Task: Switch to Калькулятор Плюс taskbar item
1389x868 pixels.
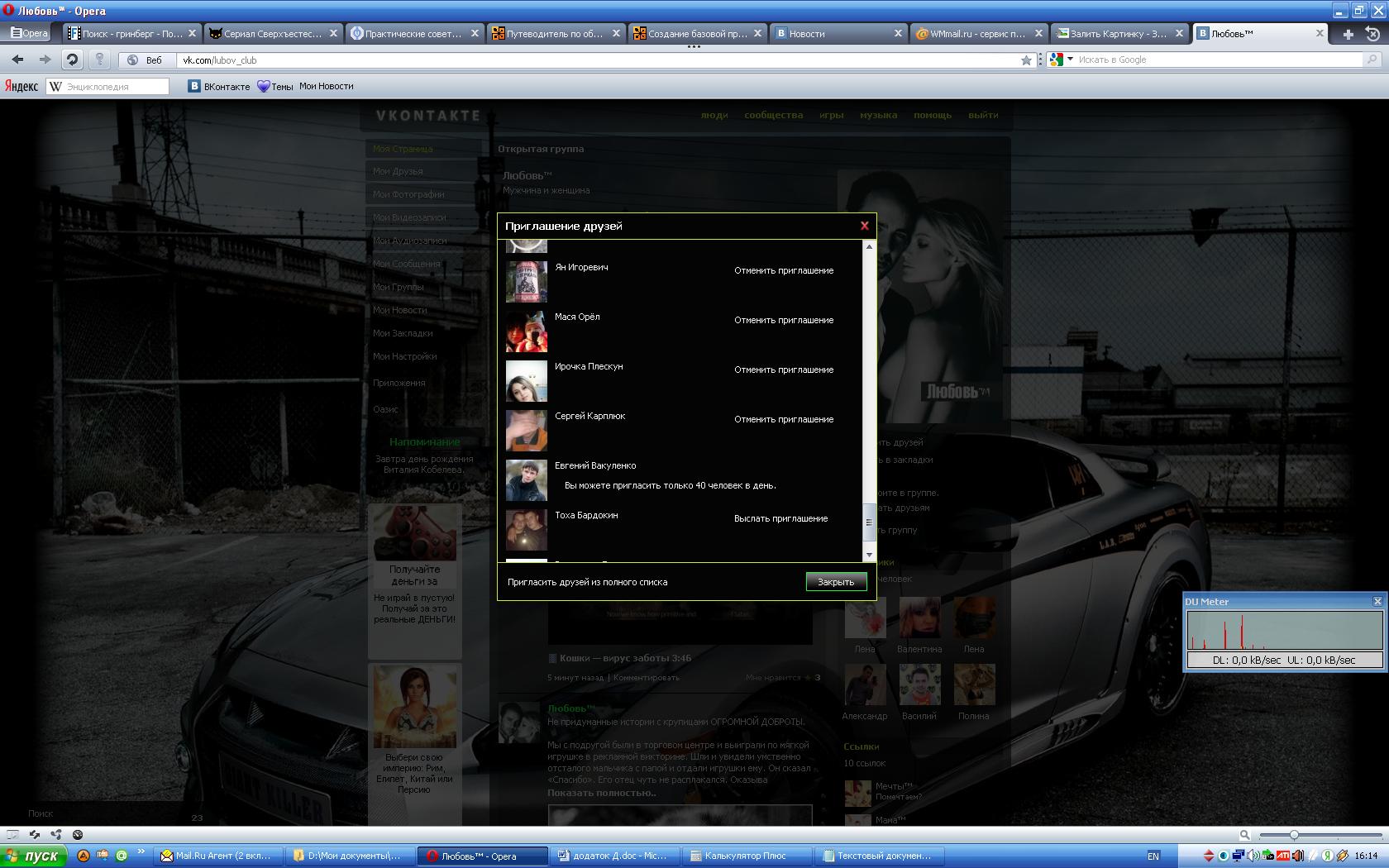Action: (x=748, y=856)
